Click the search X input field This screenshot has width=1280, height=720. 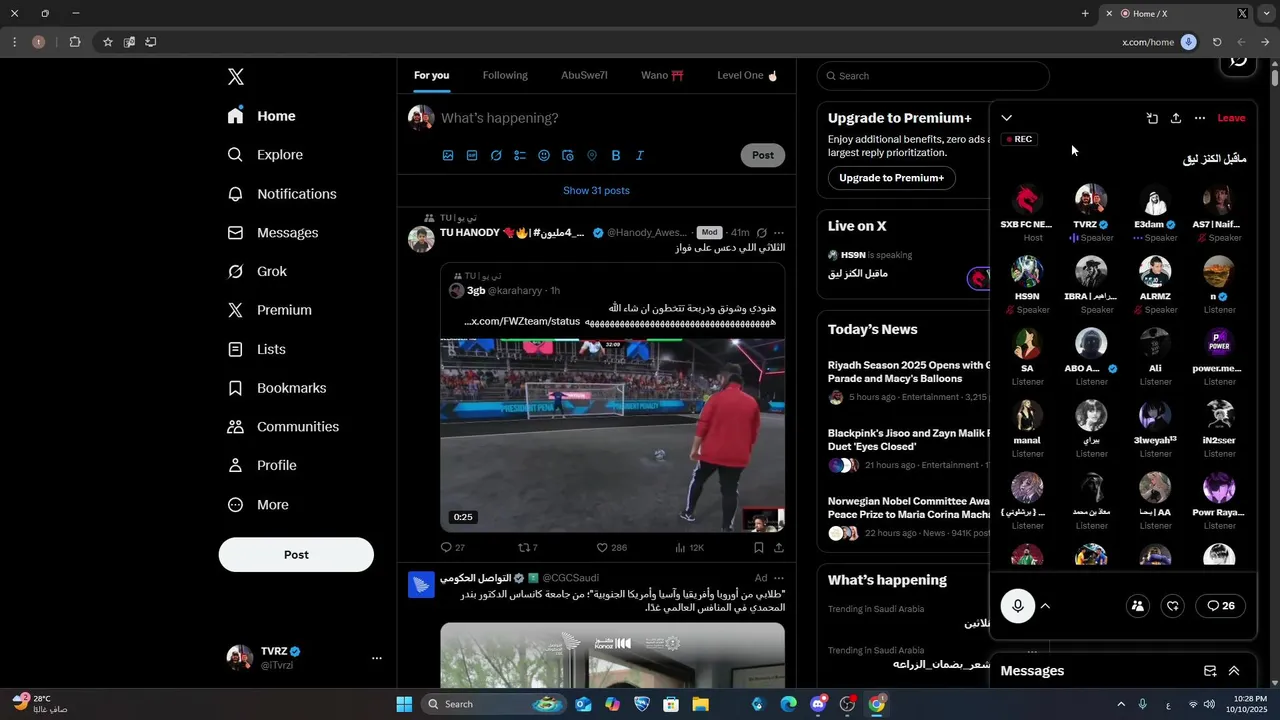click(933, 76)
